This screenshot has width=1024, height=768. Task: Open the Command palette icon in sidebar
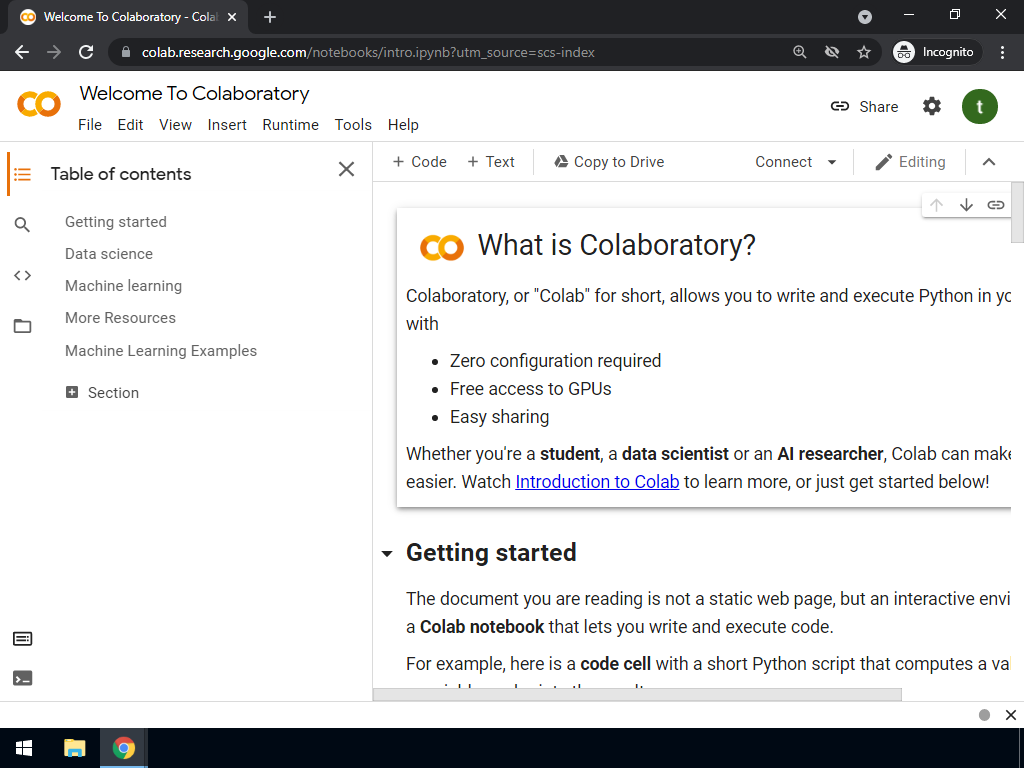(x=22, y=639)
